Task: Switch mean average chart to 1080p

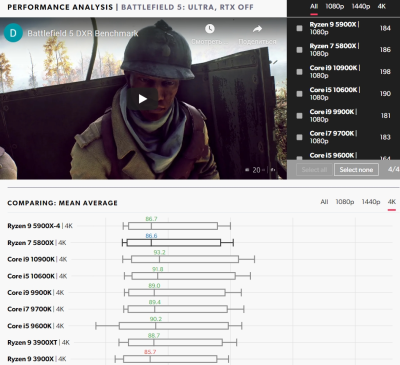Action: (x=345, y=202)
